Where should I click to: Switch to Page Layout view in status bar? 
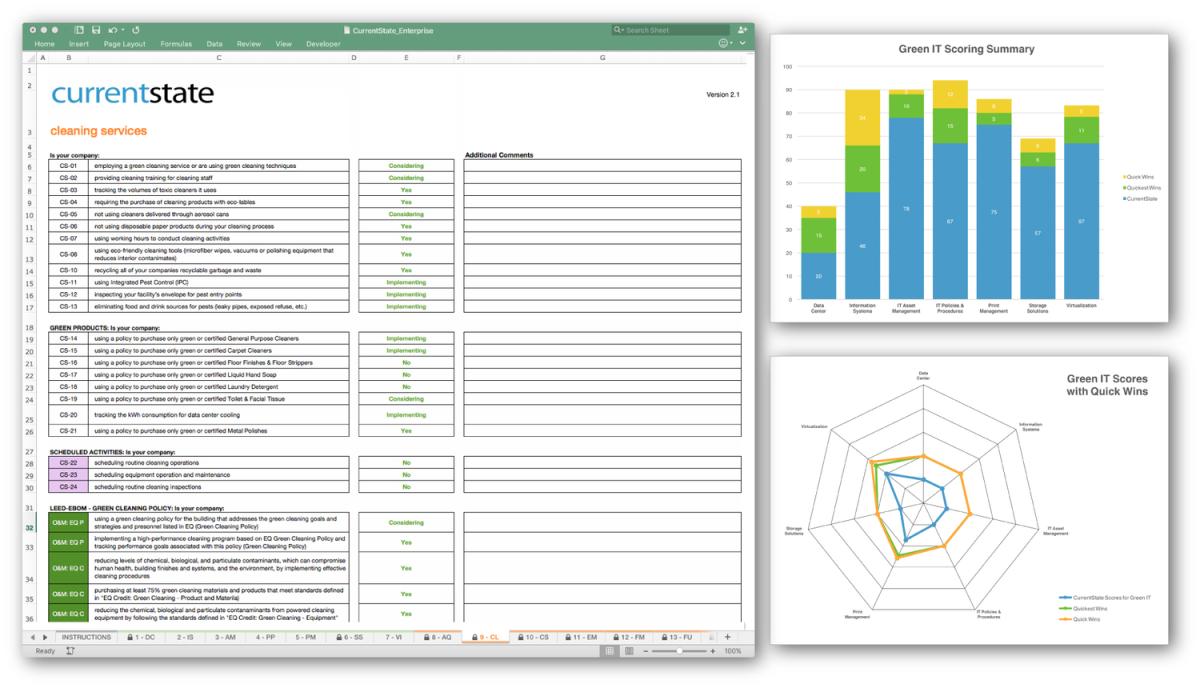click(628, 651)
